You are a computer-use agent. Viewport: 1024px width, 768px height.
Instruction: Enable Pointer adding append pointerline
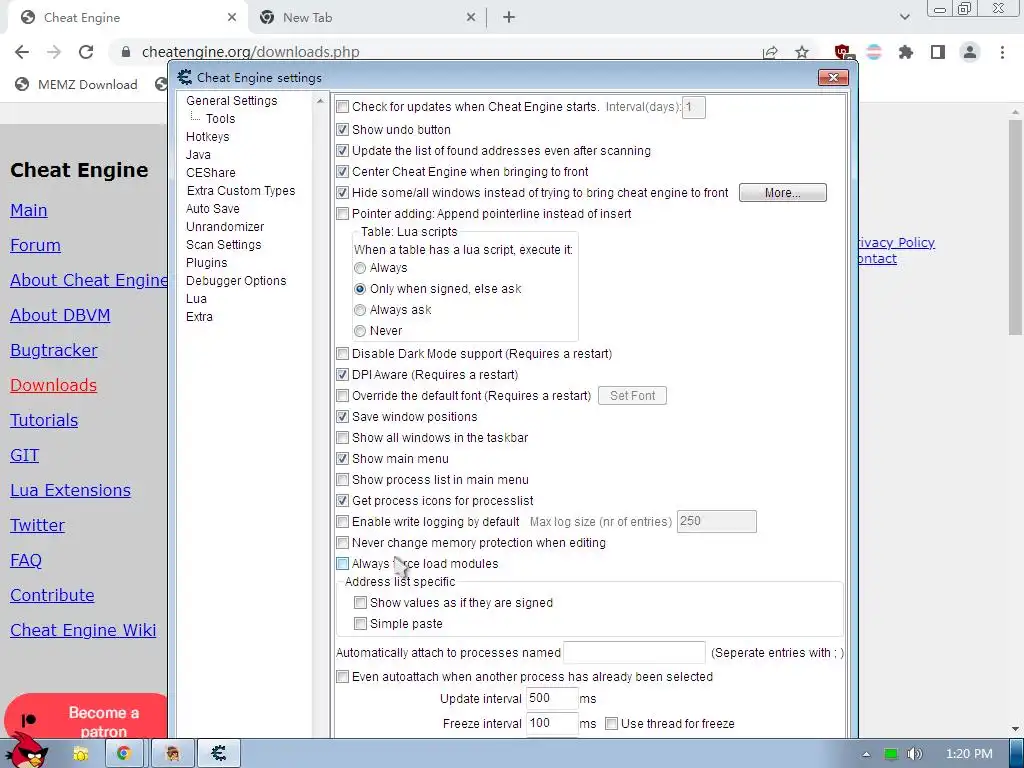342,214
